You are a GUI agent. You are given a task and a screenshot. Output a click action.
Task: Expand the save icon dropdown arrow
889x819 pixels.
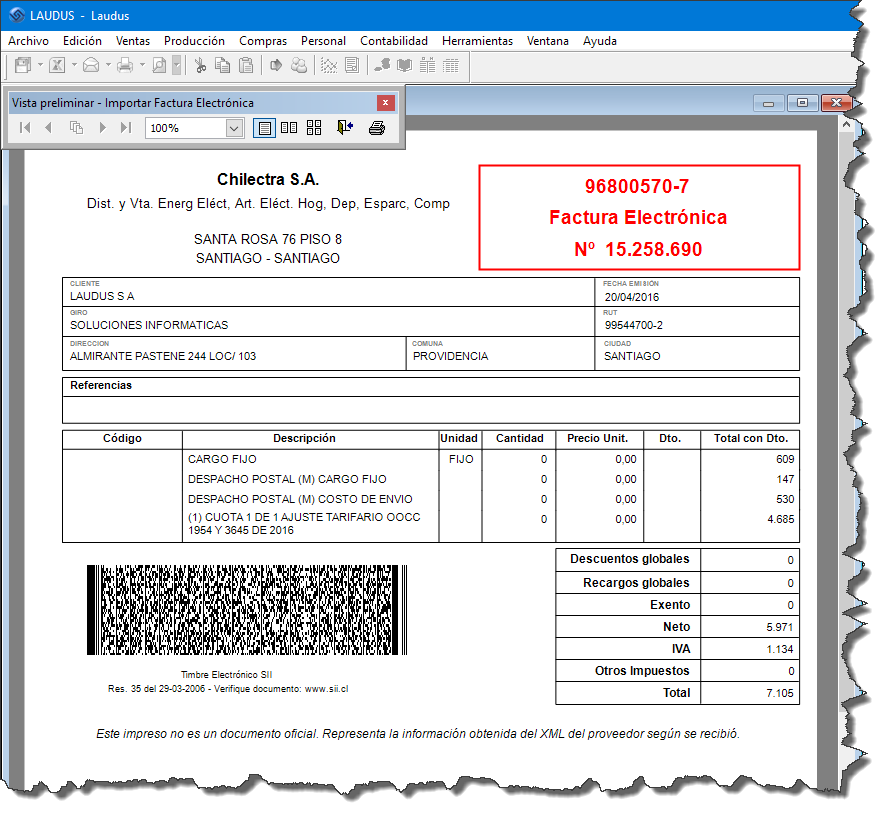40,65
